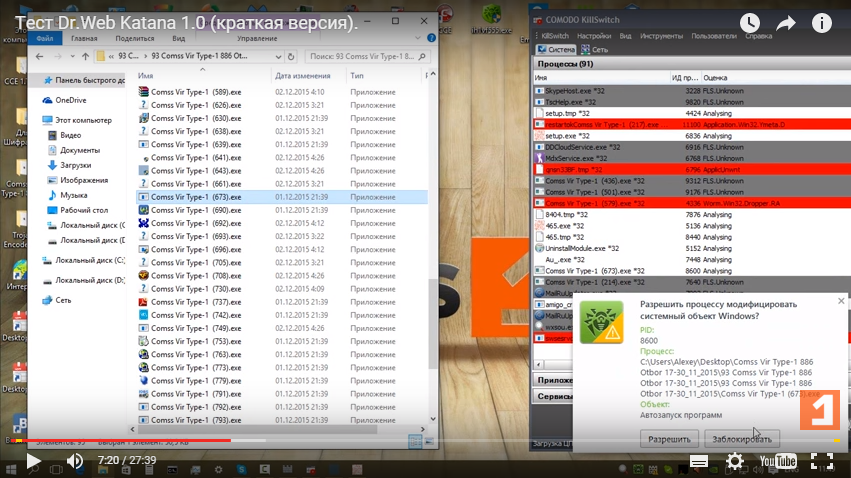Viewport: 851px width, 478px height.
Task: Click Explorer vertical scrollbar down arrow
Action: pos(433,419)
